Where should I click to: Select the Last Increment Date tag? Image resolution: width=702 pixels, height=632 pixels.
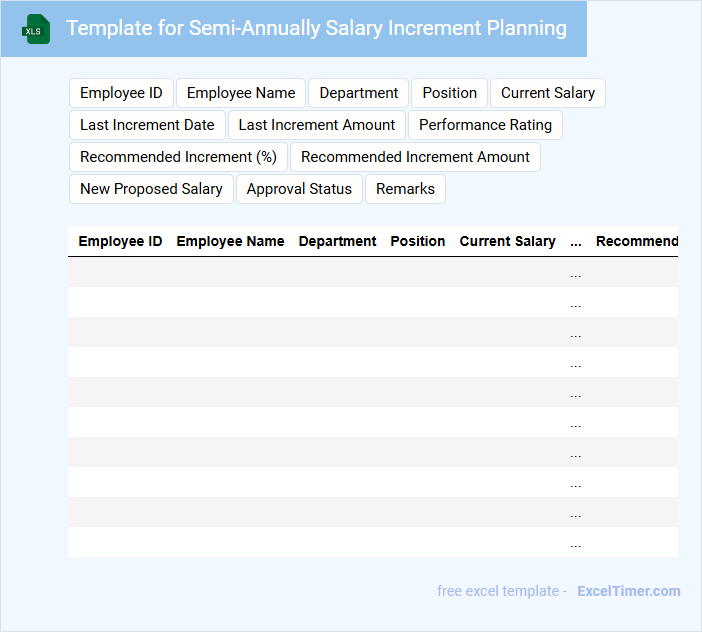tap(147, 125)
